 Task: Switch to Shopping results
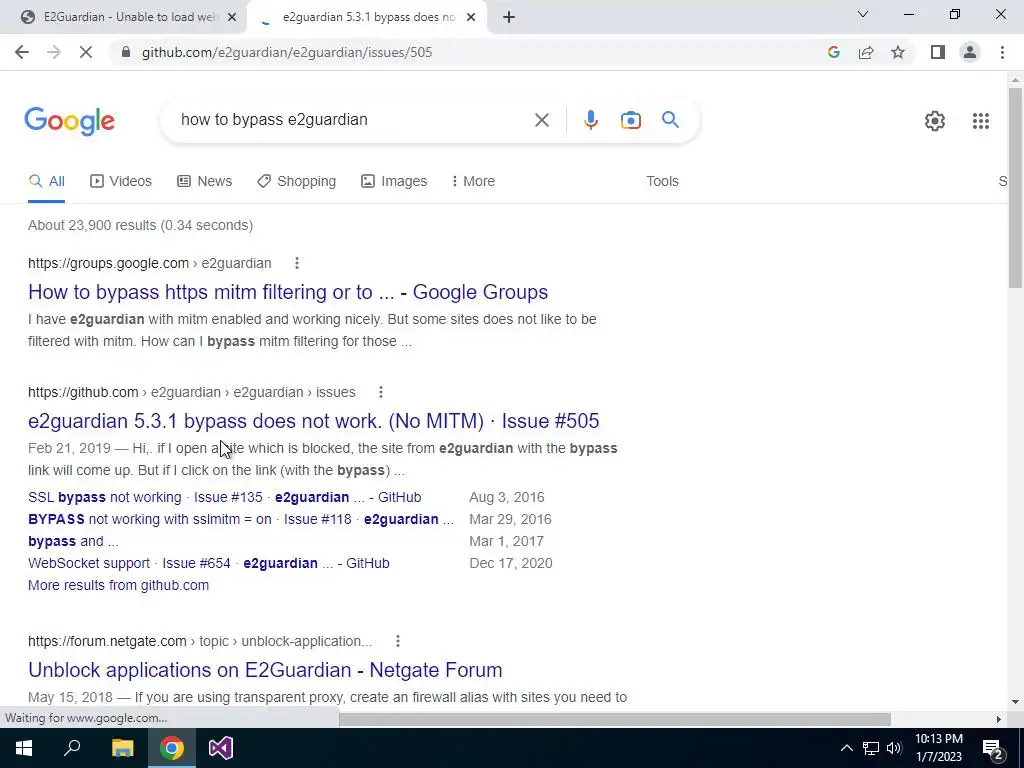(x=296, y=182)
